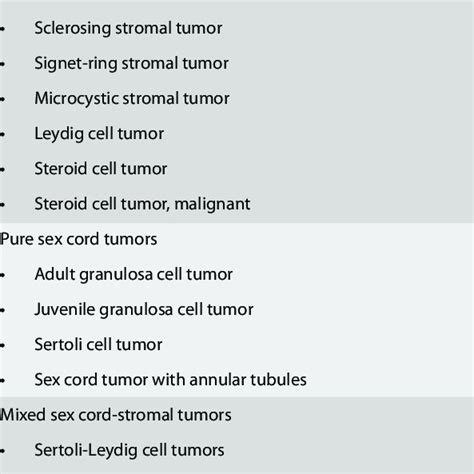Viewport: 474px width, 474px height.
Task: Click the Mixed sex cord-stromal tumors heading
Action: click(116, 415)
